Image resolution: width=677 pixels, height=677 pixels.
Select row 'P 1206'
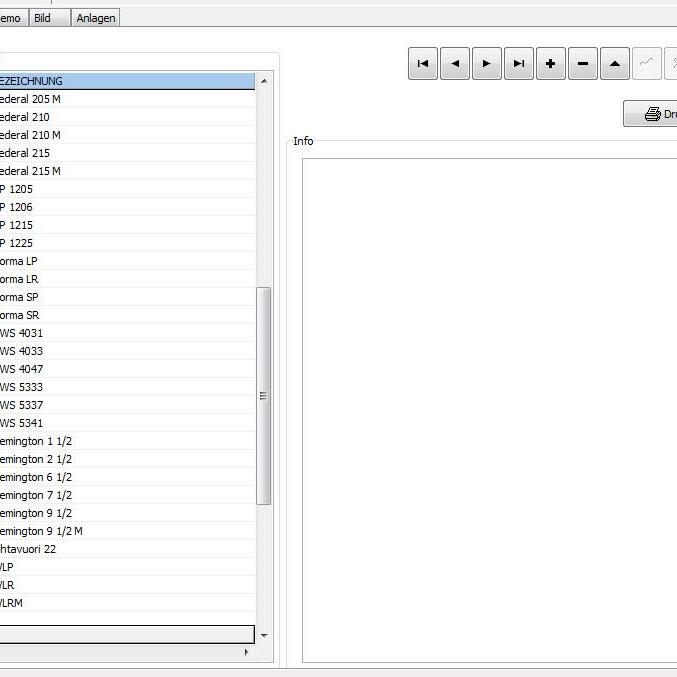click(127, 207)
